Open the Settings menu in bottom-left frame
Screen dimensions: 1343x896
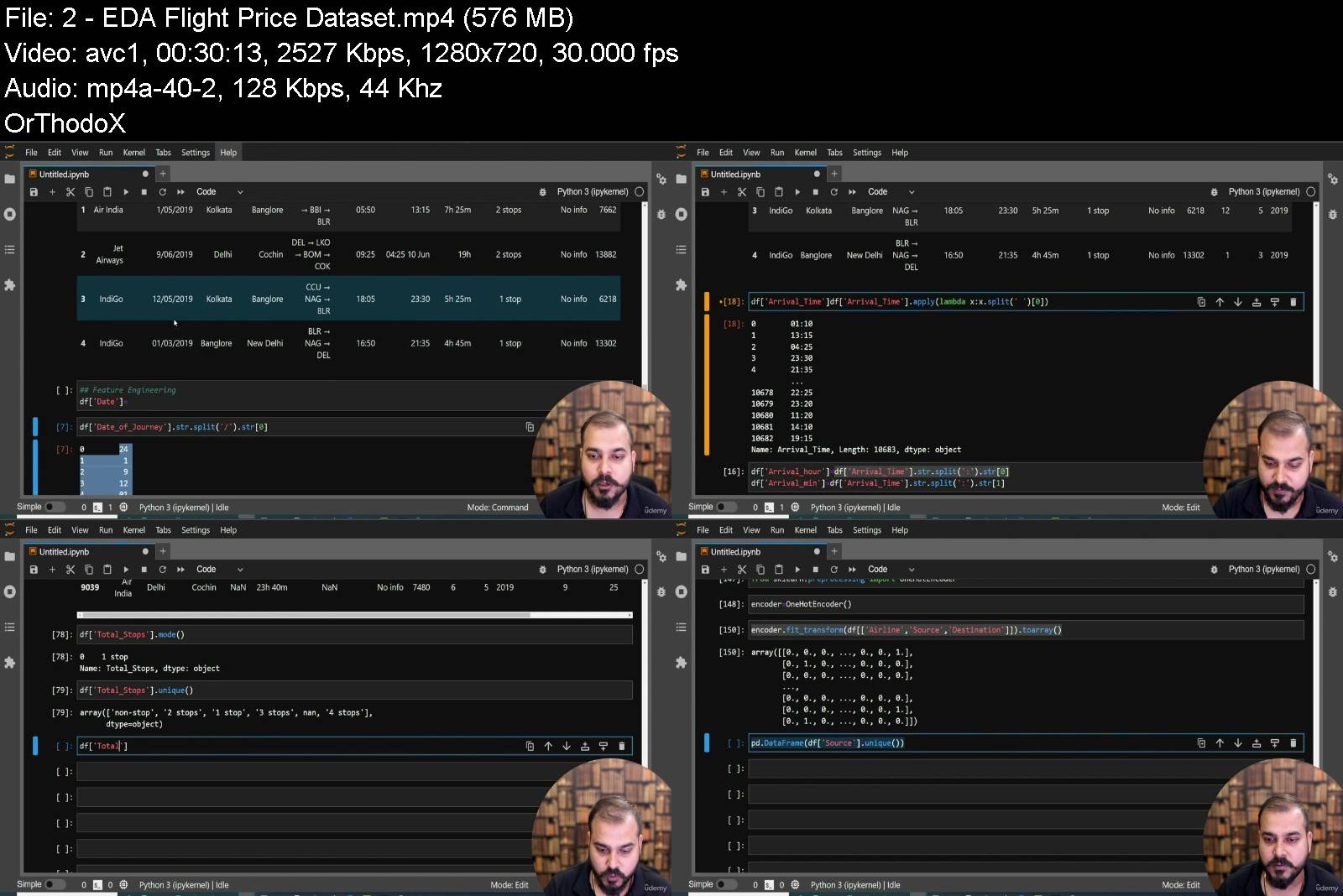tap(196, 530)
